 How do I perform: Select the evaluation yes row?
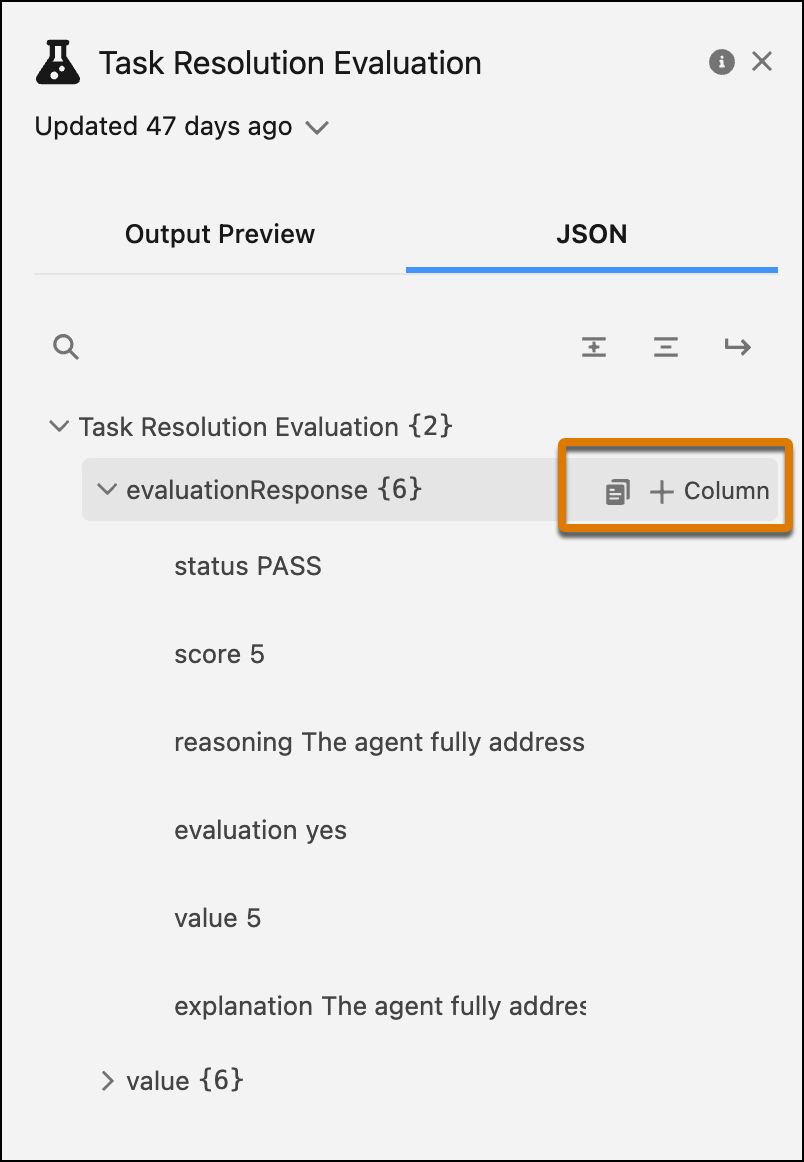pyautogui.click(x=260, y=831)
